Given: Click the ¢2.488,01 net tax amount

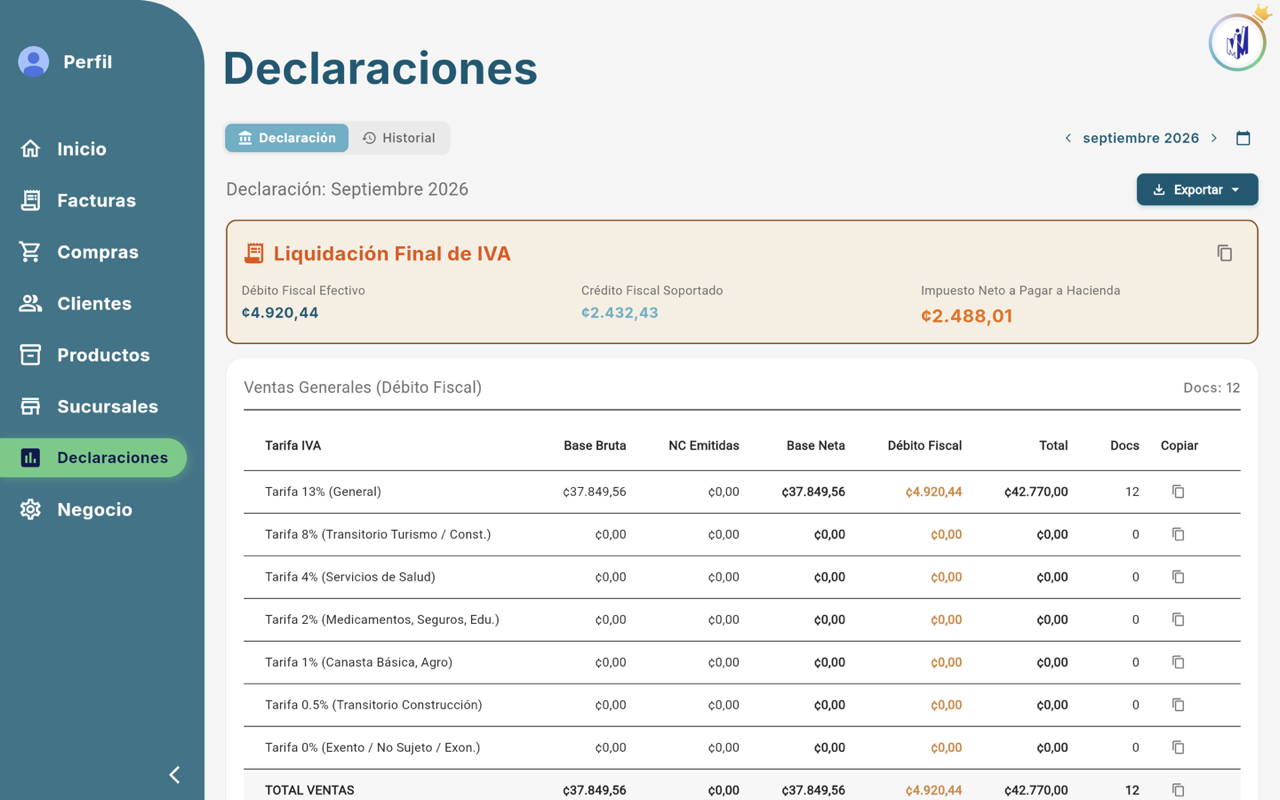Looking at the screenshot, I should 967,316.
